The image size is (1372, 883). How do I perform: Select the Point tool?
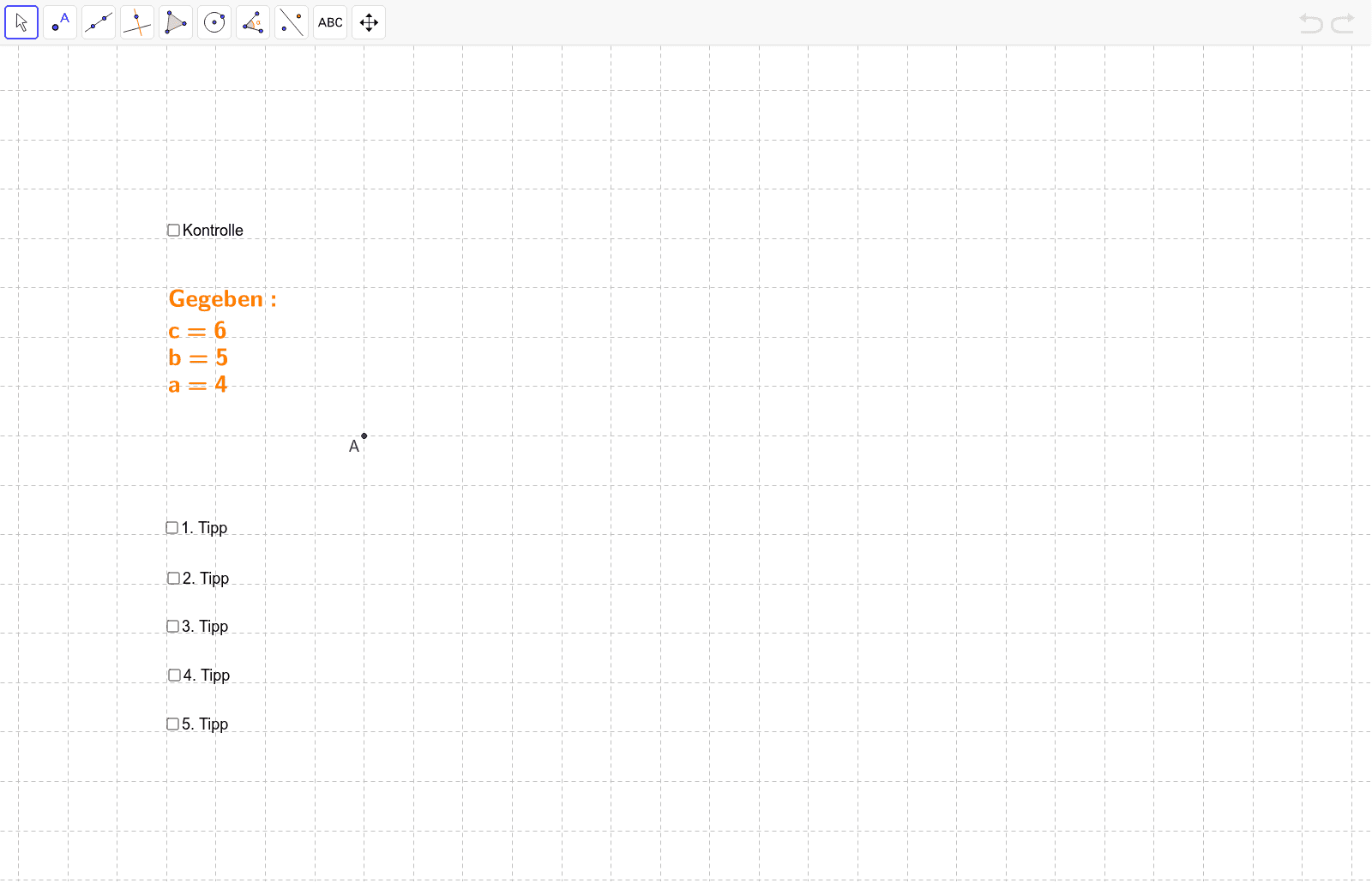[60, 22]
